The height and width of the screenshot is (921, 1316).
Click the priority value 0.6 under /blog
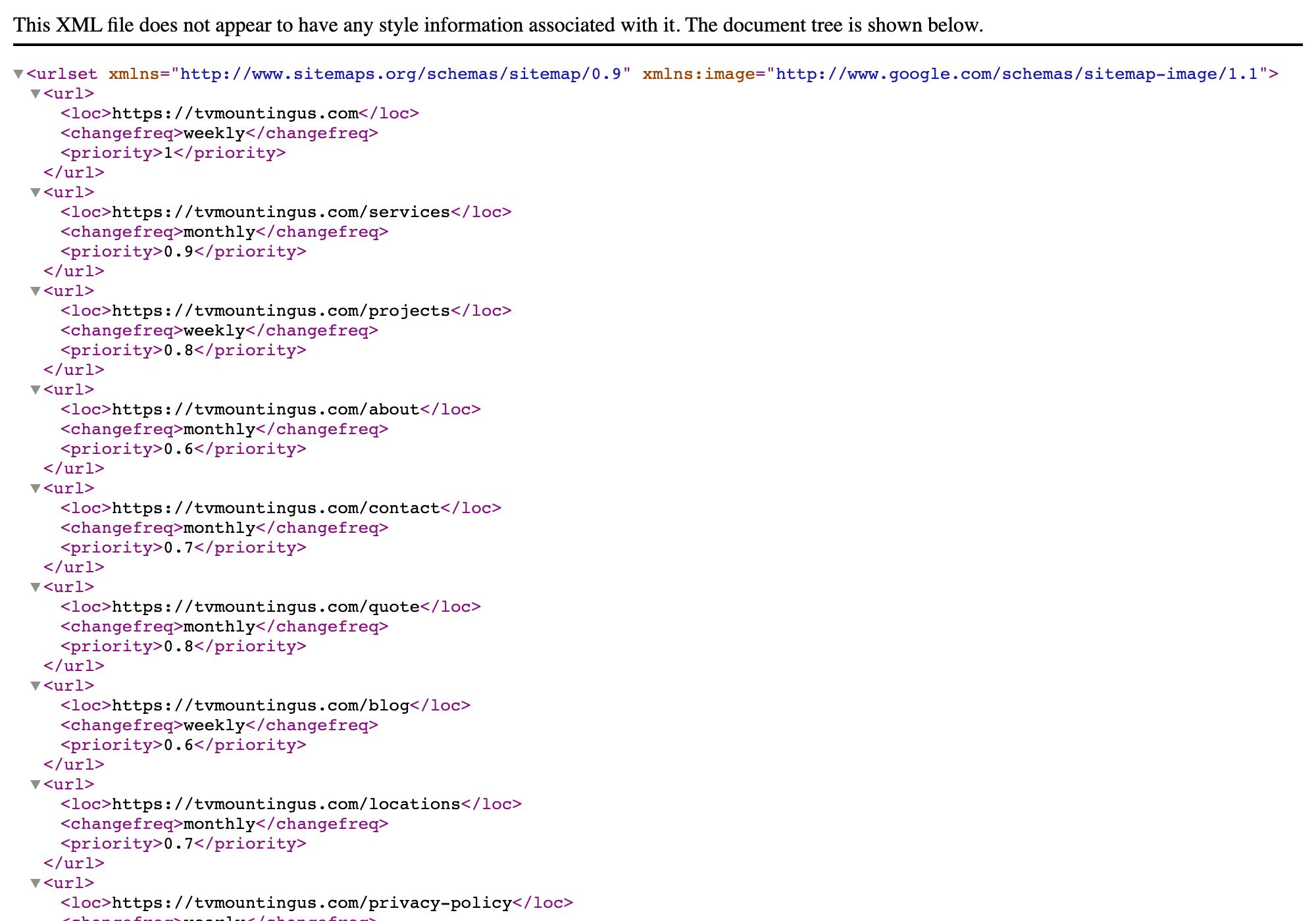(x=179, y=745)
